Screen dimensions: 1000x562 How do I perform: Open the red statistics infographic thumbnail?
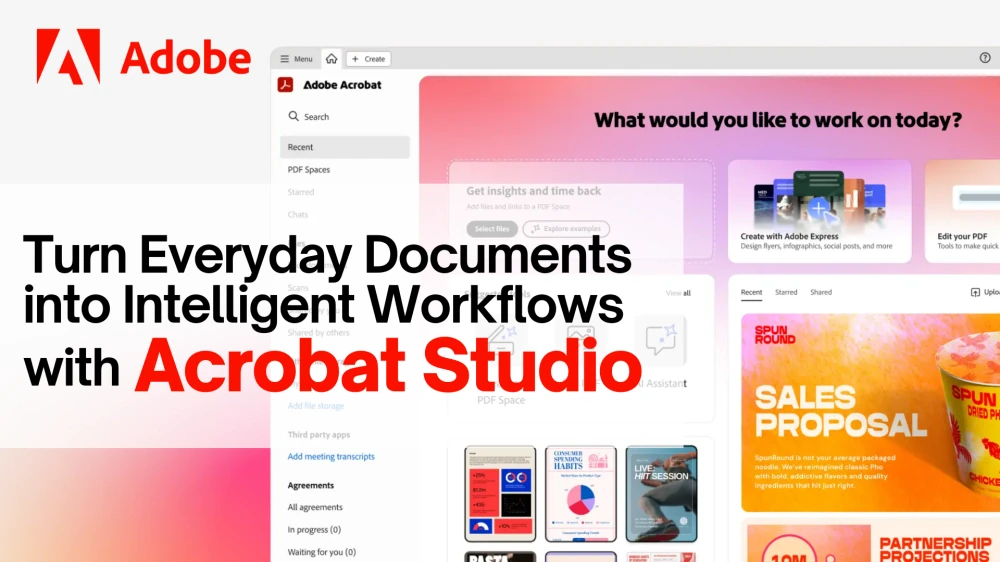pos(500,494)
